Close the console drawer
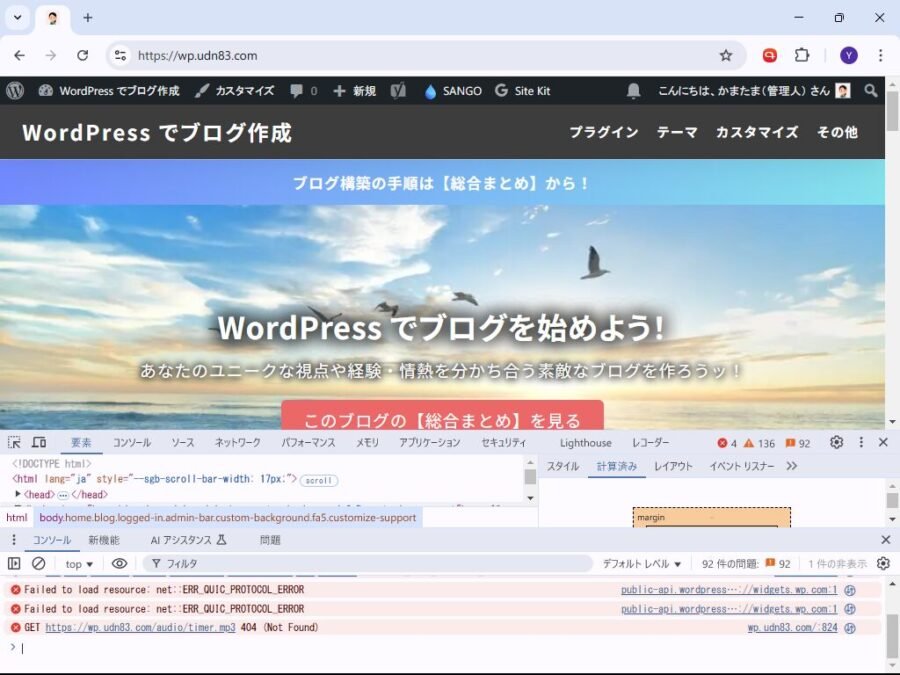 pos(886,540)
